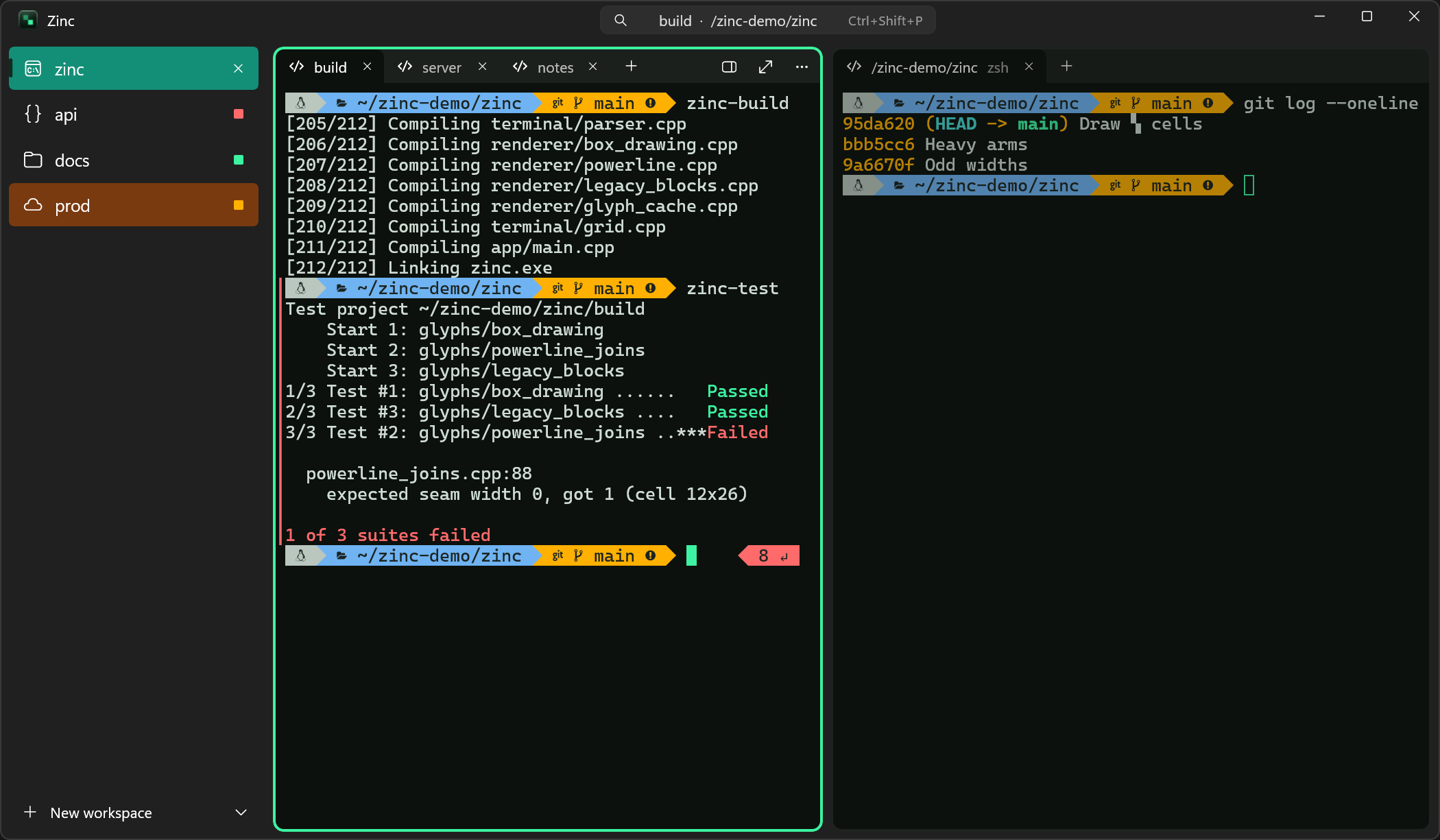The height and width of the screenshot is (840, 1440).
Task: Click the expand pane arrows icon
Action: (766, 67)
